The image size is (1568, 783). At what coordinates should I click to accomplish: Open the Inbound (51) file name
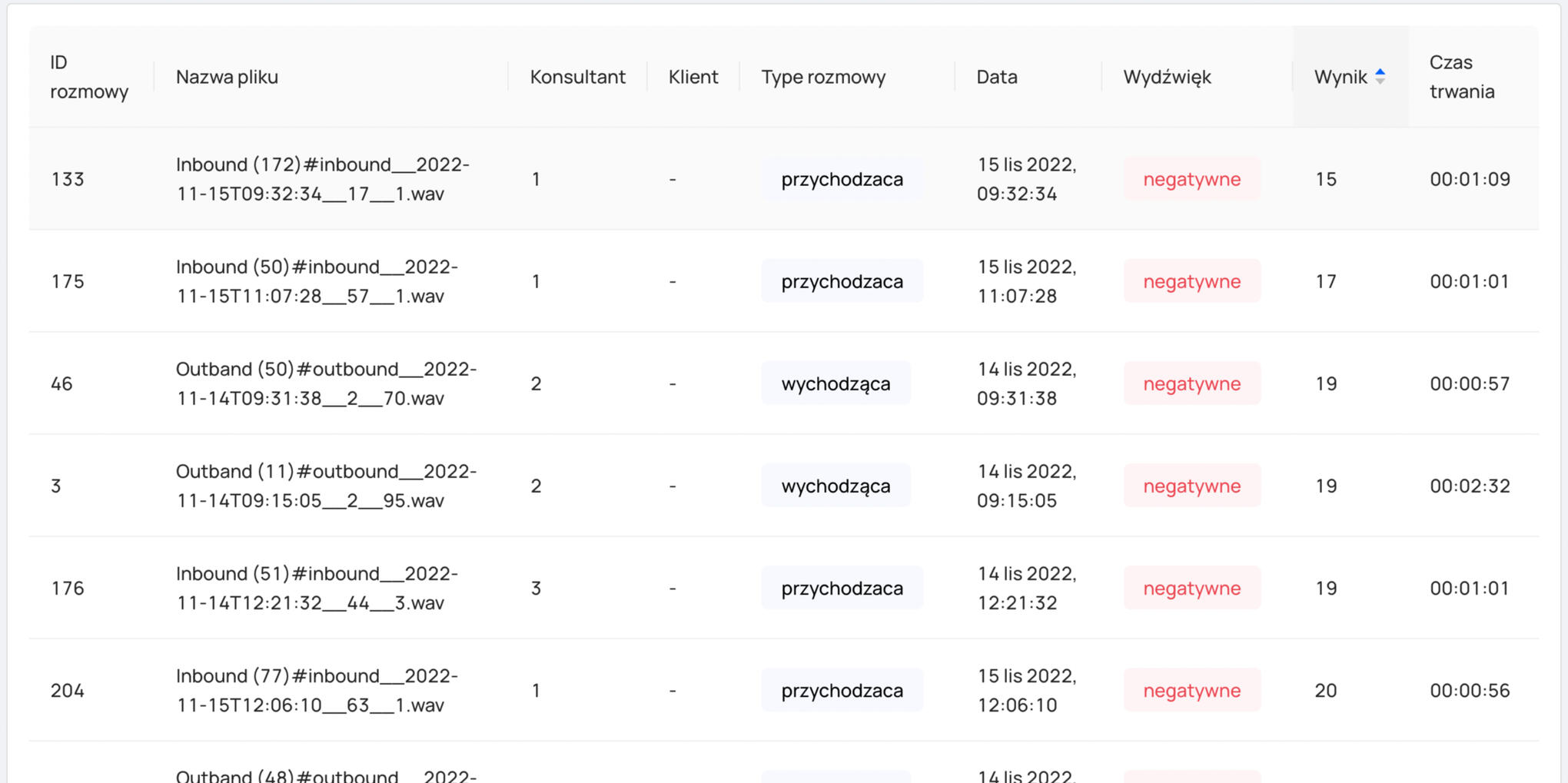(x=317, y=588)
